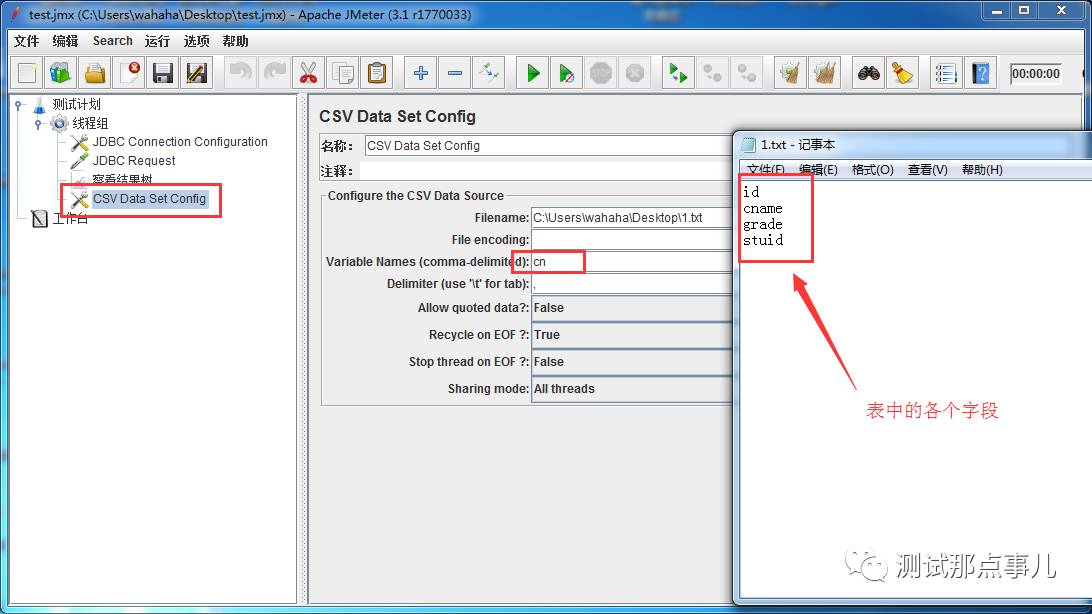Select 测试计划 in the tree

(x=77, y=104)
